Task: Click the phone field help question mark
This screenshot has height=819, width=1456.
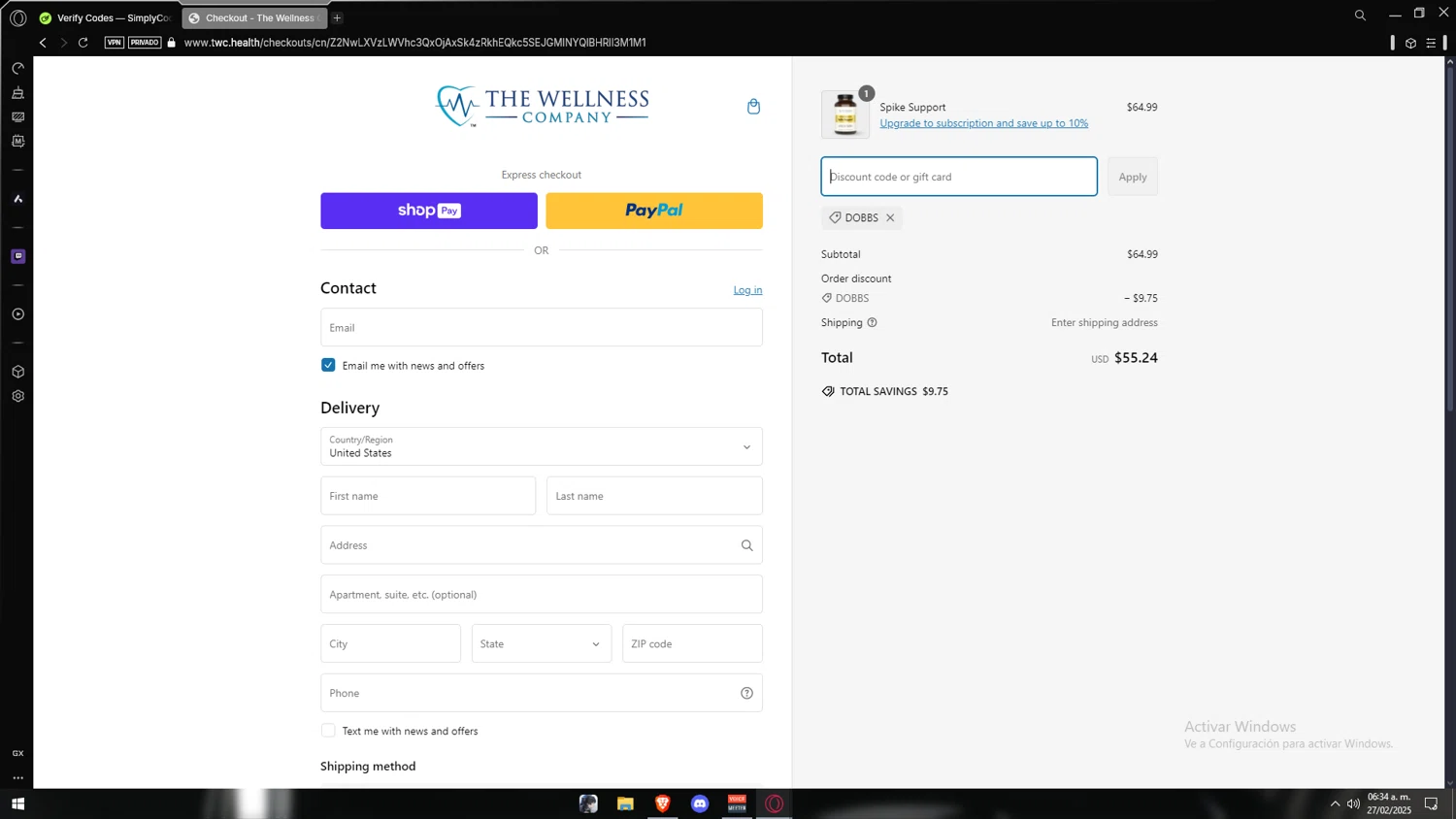Action: click(x=746, y=693)
